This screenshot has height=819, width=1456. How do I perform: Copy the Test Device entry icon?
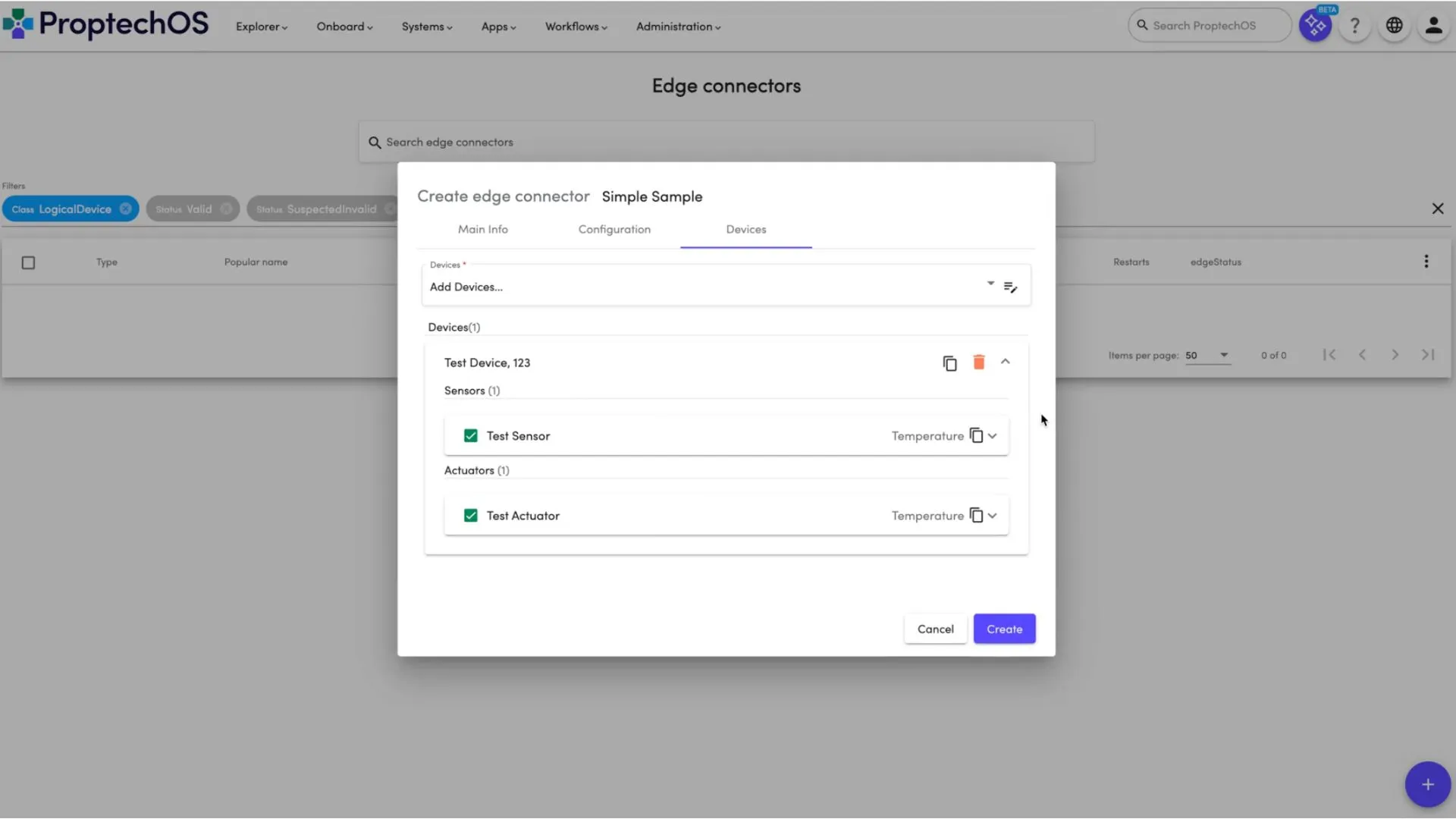click(x=949, y=363)
